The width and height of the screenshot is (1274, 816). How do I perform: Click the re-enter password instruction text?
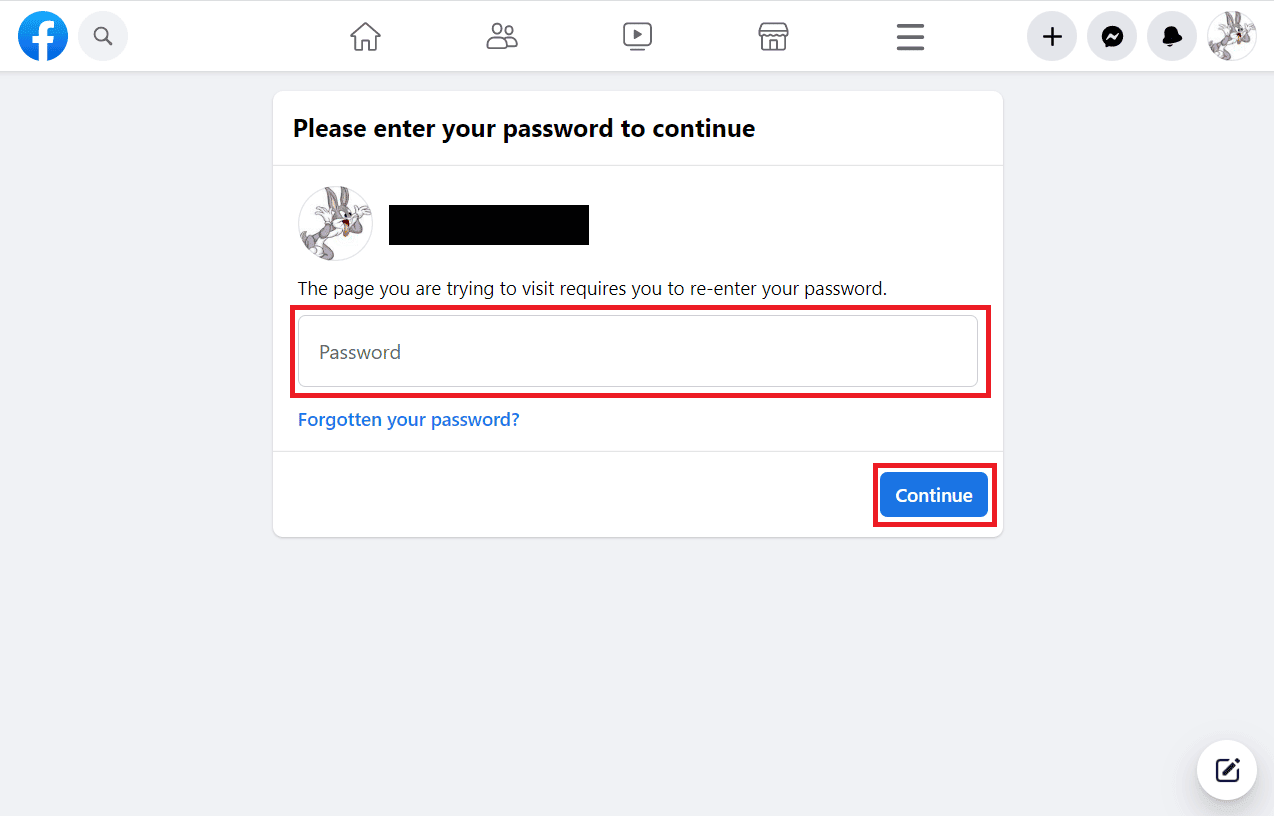click(593, 288)
